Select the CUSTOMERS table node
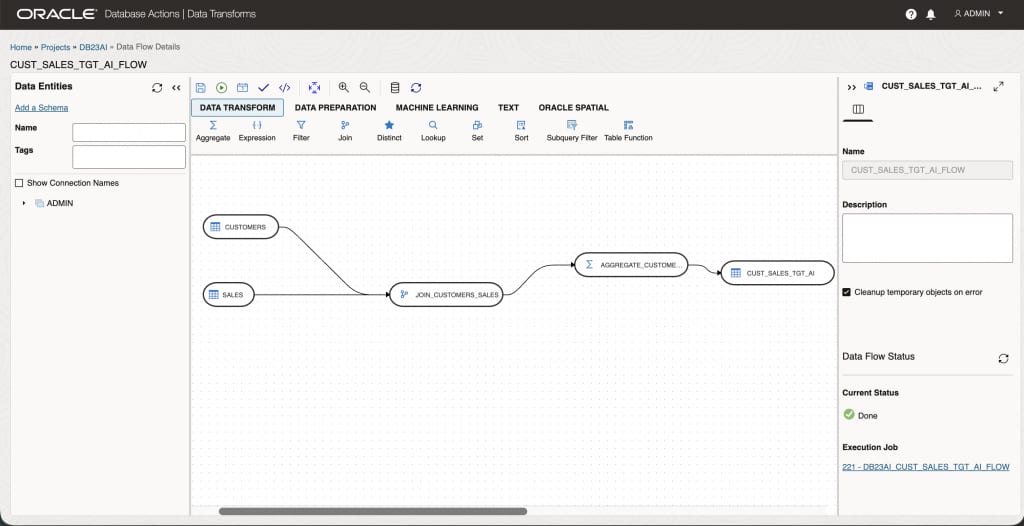The image size is (1024, 526). pos(241,227)
